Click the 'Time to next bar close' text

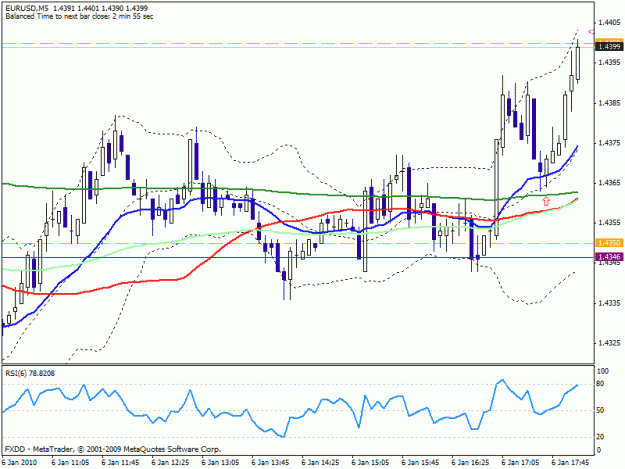coord(94,16)
